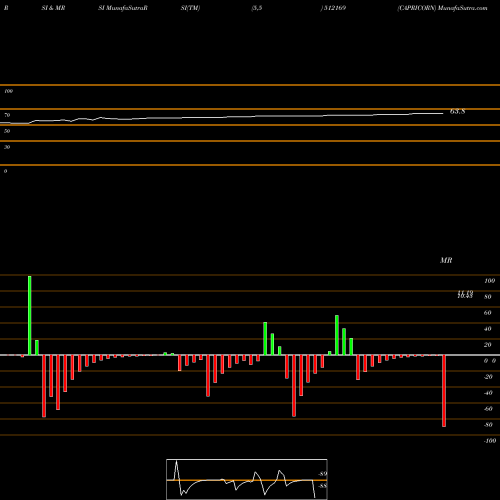Image resolution: width=500 pixels, height=500 pixels.
Task: Click the MR axis "-80" label
Action: [488, 425]
